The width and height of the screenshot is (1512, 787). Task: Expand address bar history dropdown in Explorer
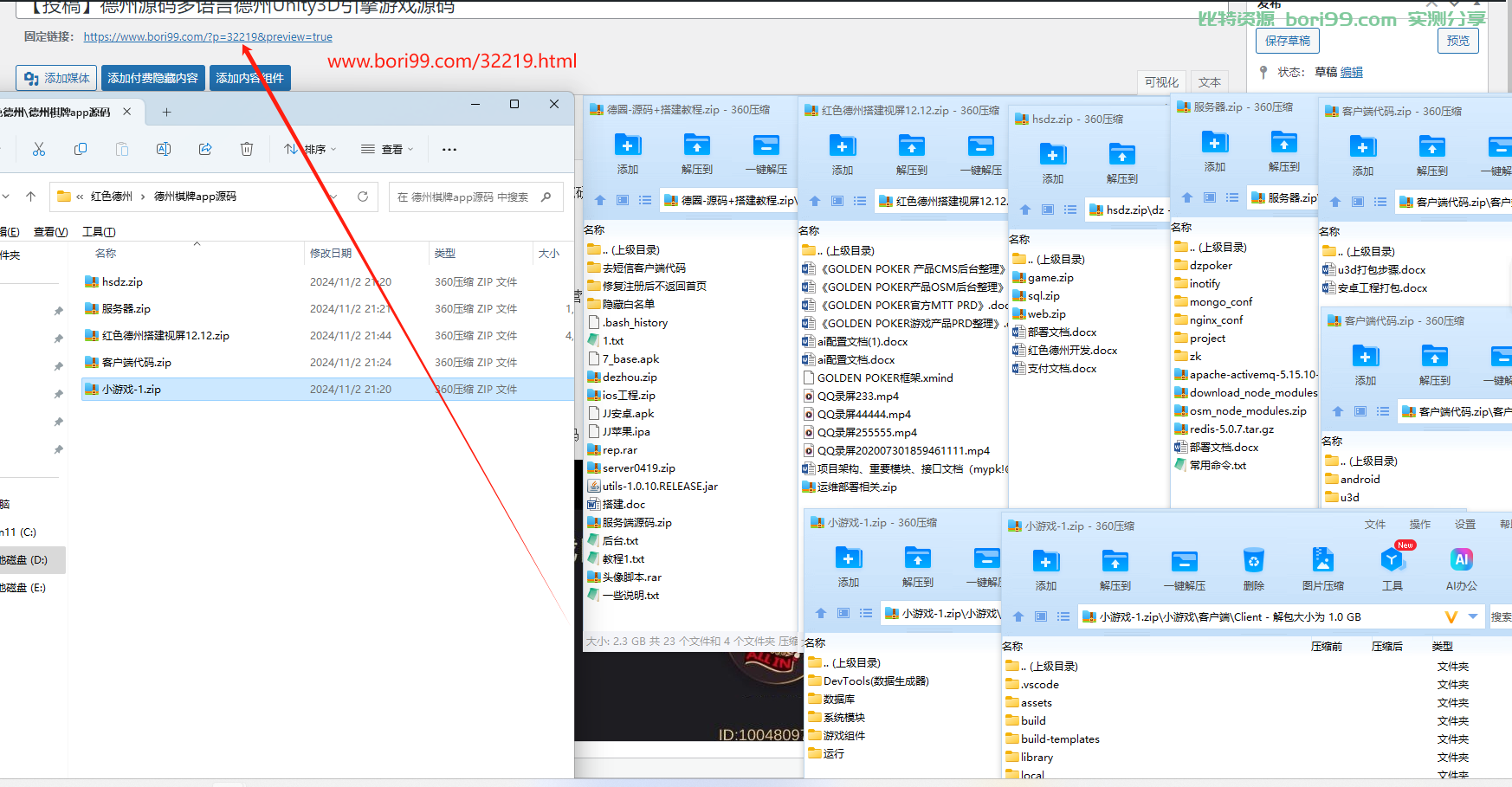pyautogui.click(x=333, y=197)
